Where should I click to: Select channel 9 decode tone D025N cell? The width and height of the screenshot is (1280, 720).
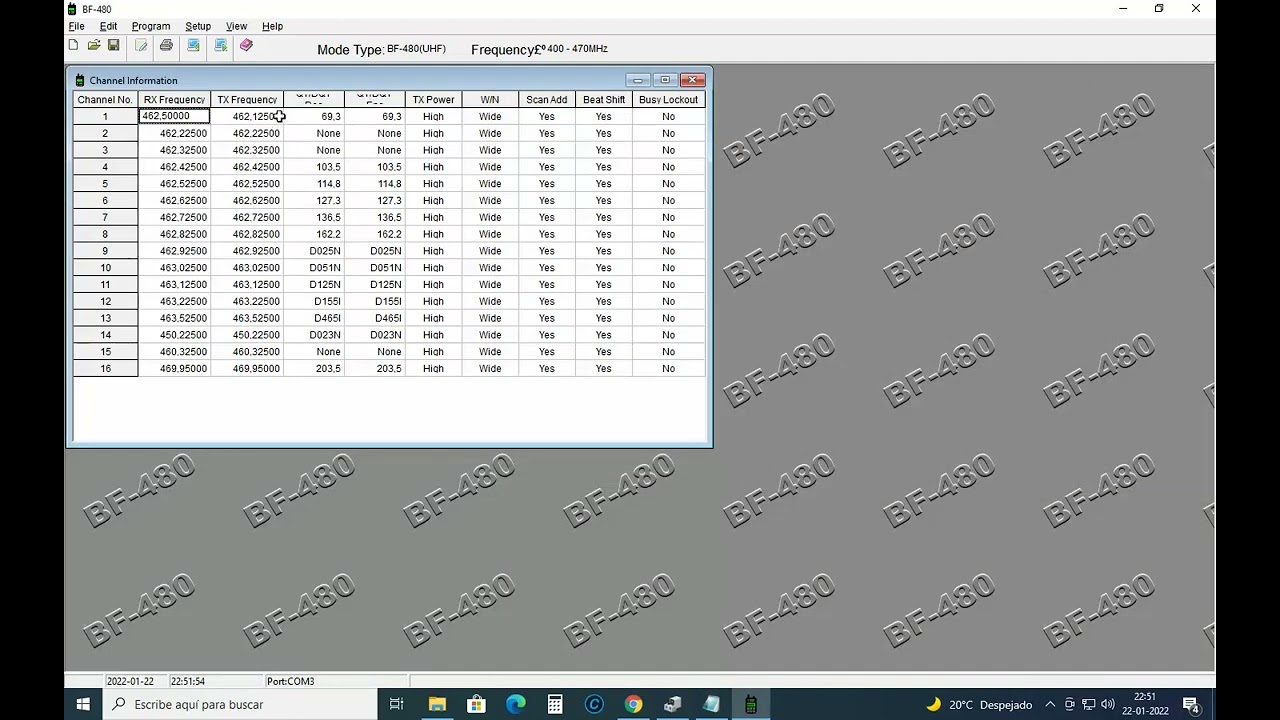(314, 251)
